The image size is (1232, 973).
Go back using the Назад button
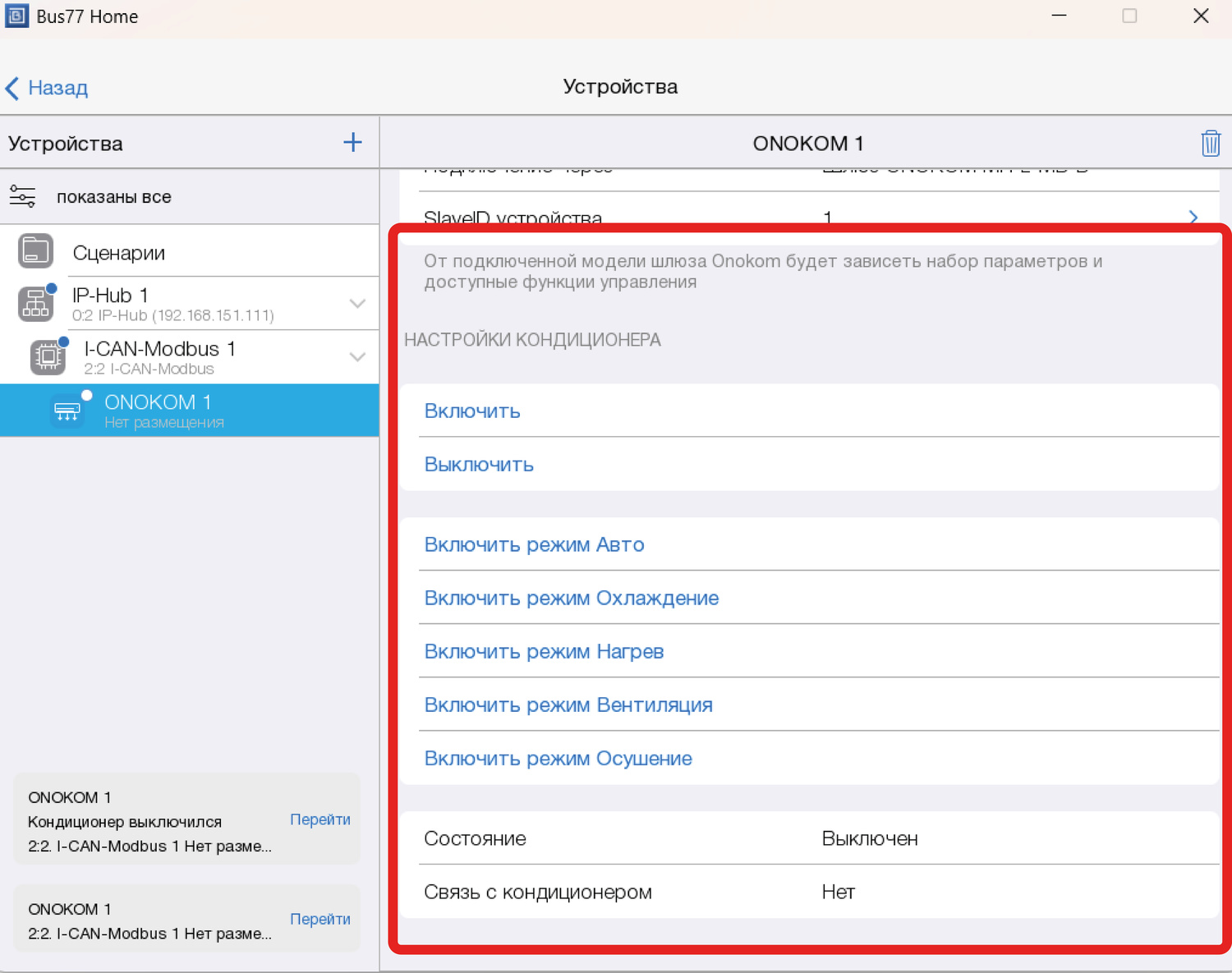coord(48,88)
